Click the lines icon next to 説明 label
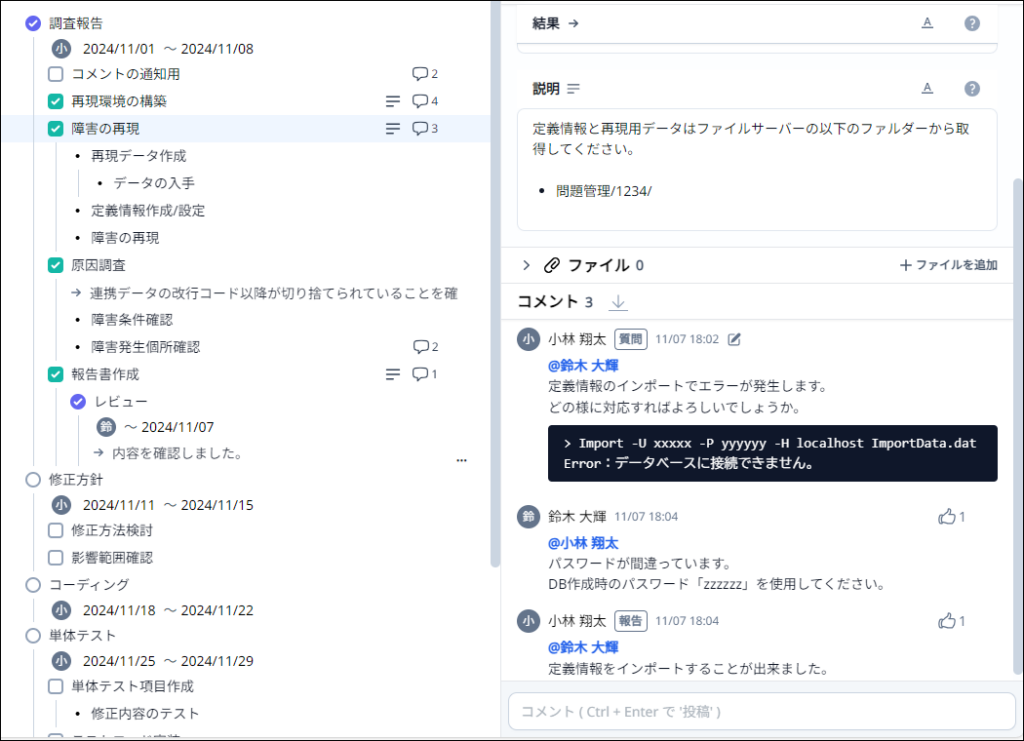The image size is (1024, 741). pos(573,89)
